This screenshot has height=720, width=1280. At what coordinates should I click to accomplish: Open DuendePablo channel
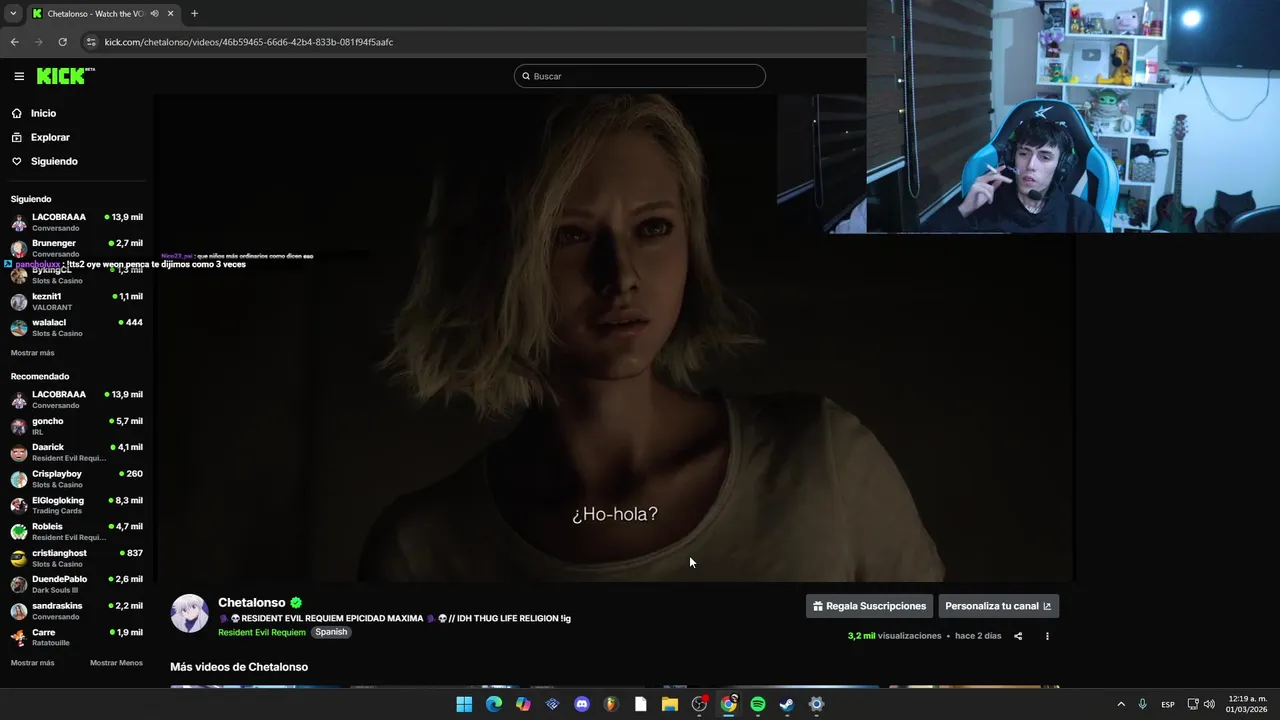click(76, 584)
